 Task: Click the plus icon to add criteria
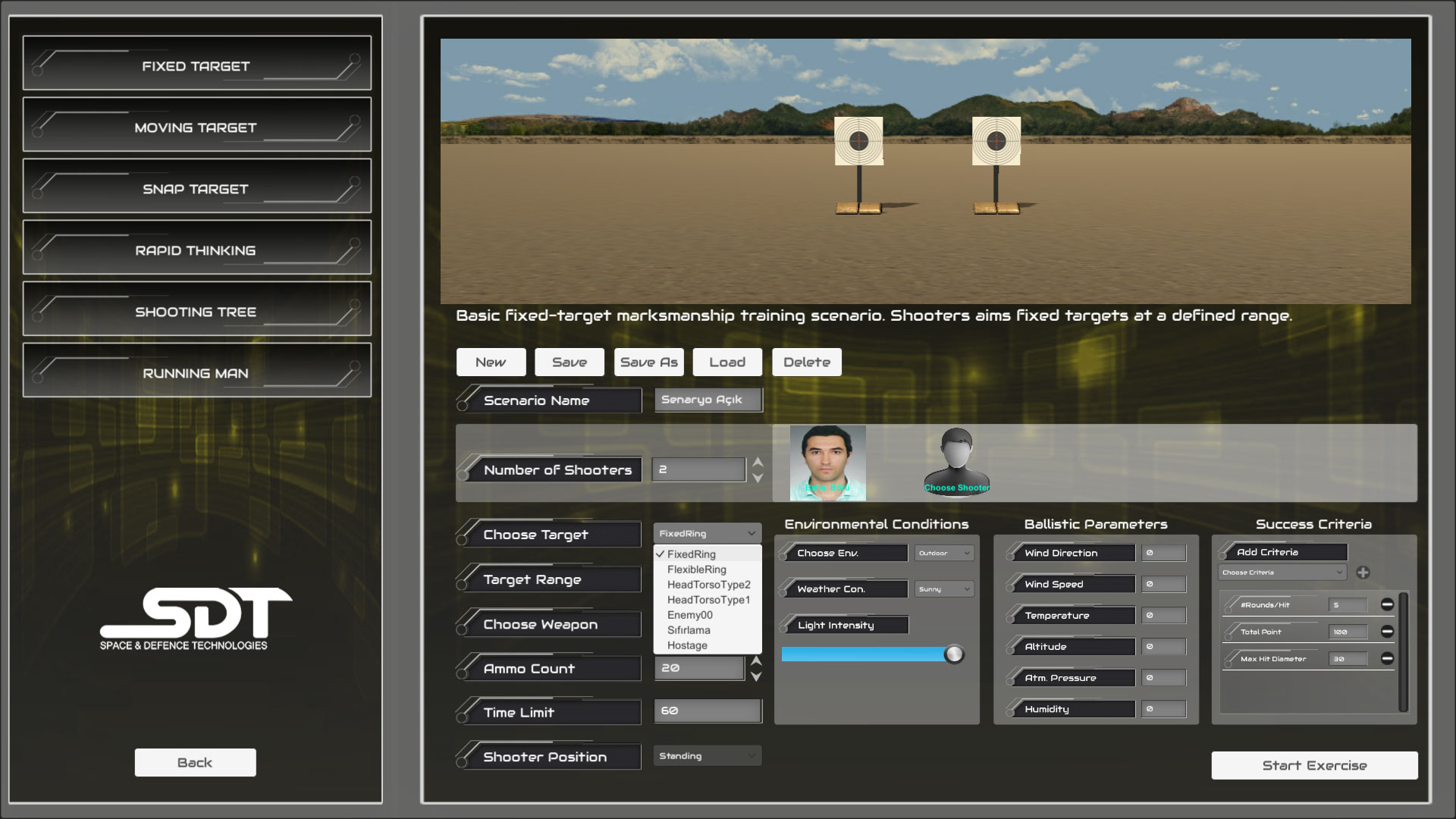coord(1363,573)
